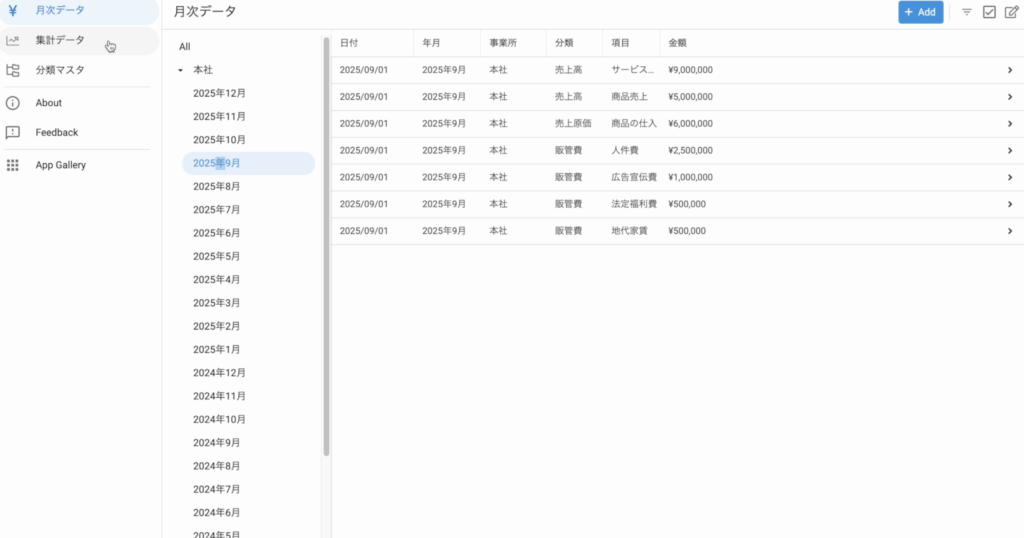
Task: Select 2025年12月 in the month tree
Action: click(x=219, y=93)
